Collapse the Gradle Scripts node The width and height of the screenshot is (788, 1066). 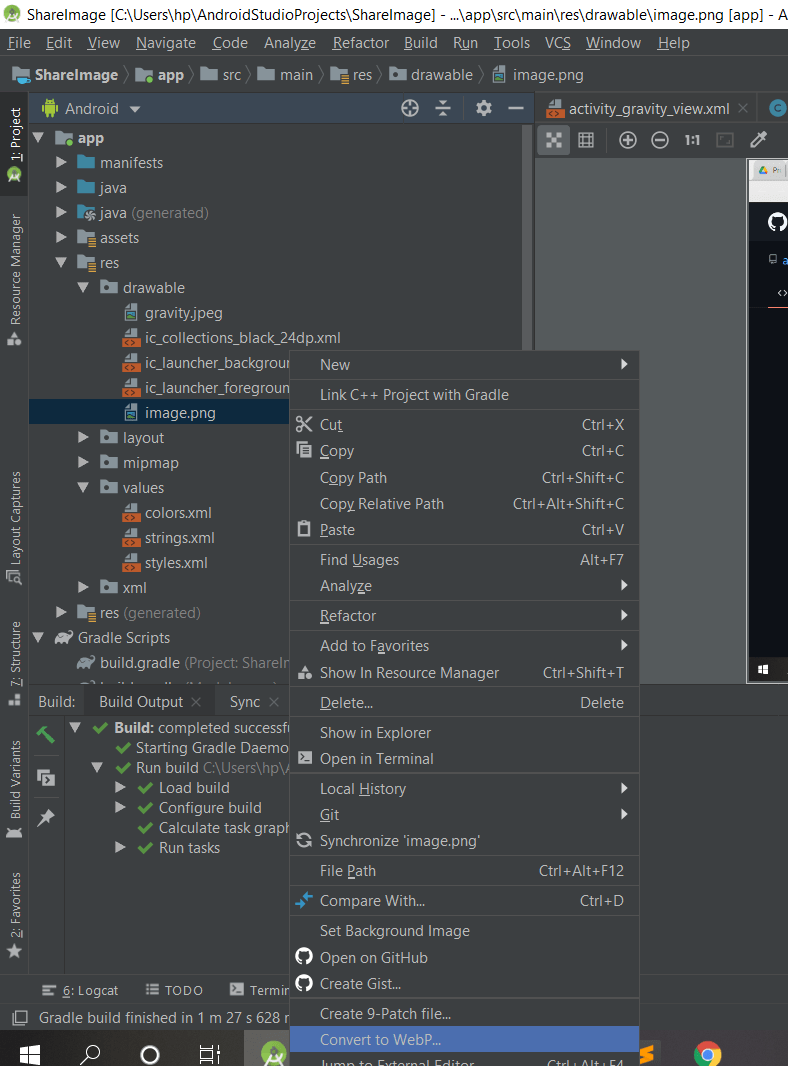click(39, 638)
